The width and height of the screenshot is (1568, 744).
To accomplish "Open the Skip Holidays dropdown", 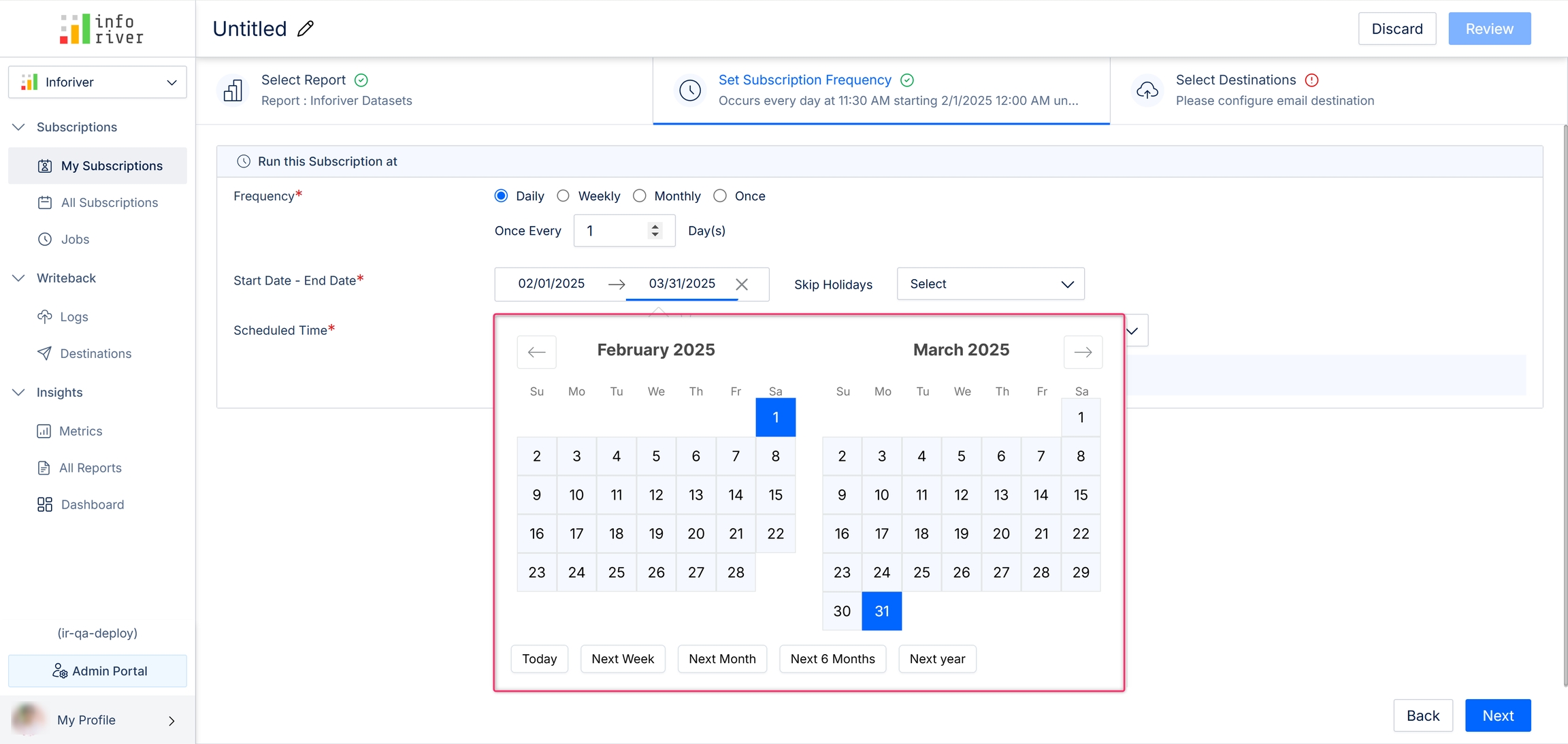I will [x=990, y=284].
